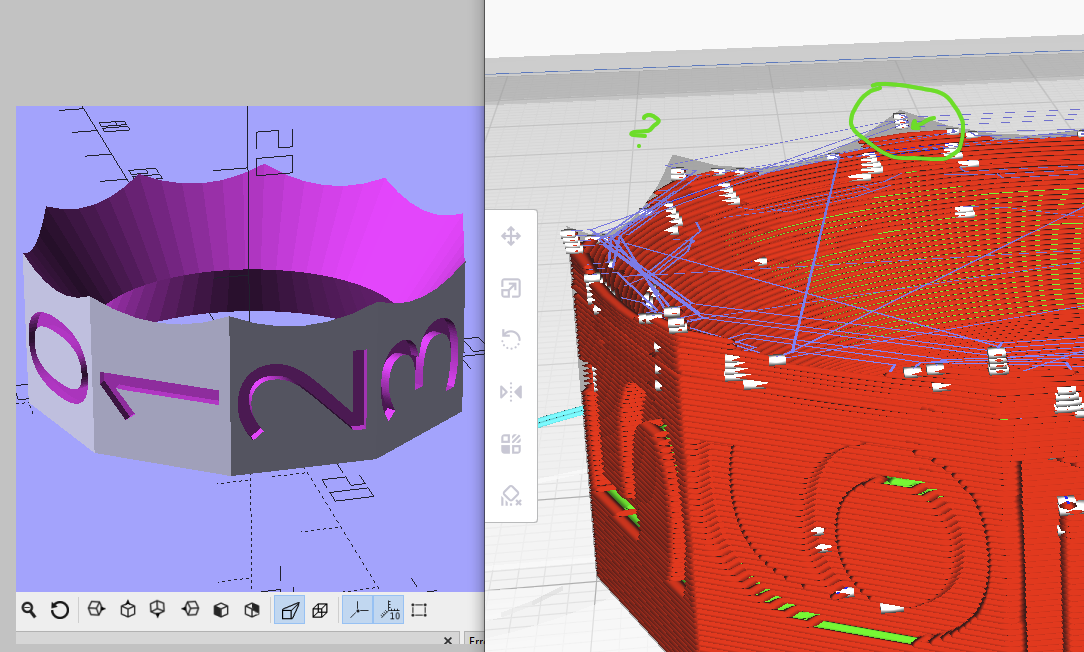The image size is (1084, 652).
Task: Select the Mirror tool in slicer sidebar
Action: 511,392
